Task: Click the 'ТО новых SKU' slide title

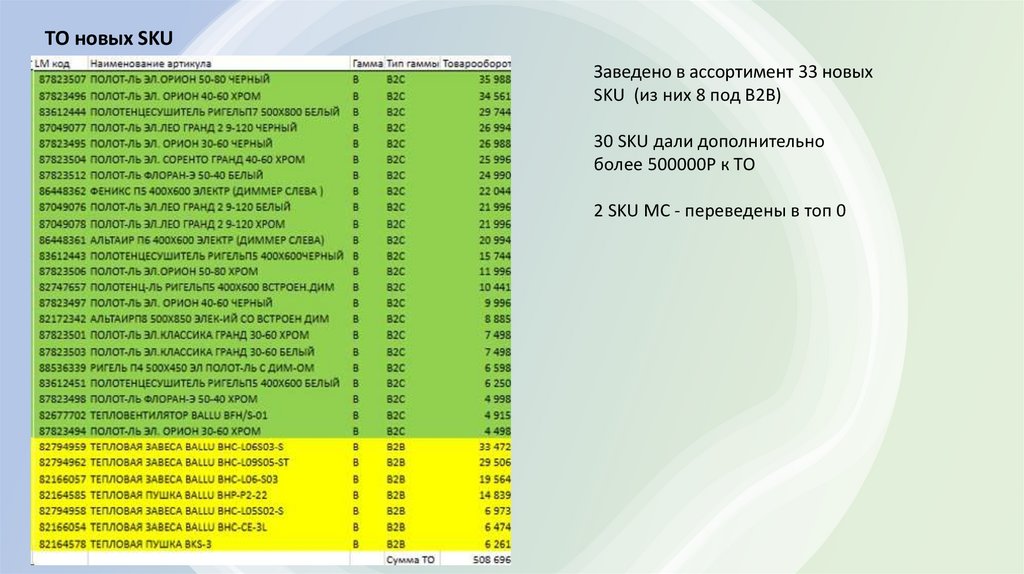Action: click(108, 39)
